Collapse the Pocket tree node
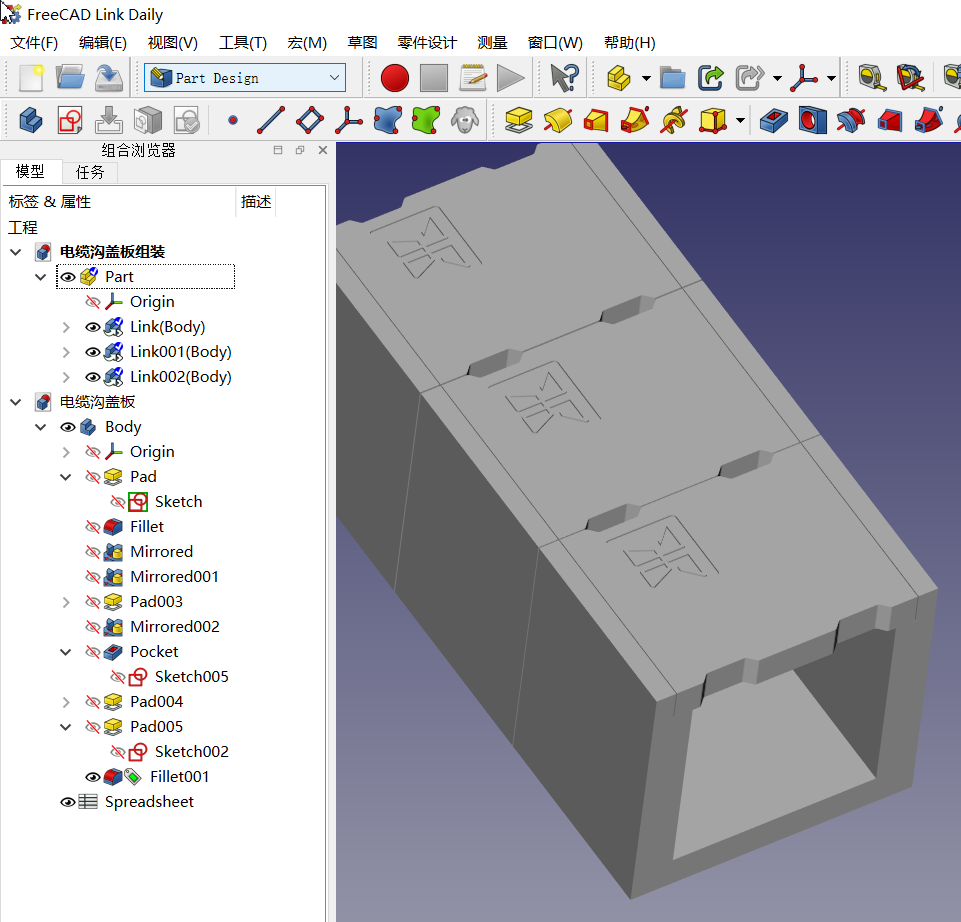Screen dimensions: 961x922 [x=66, y=652]
